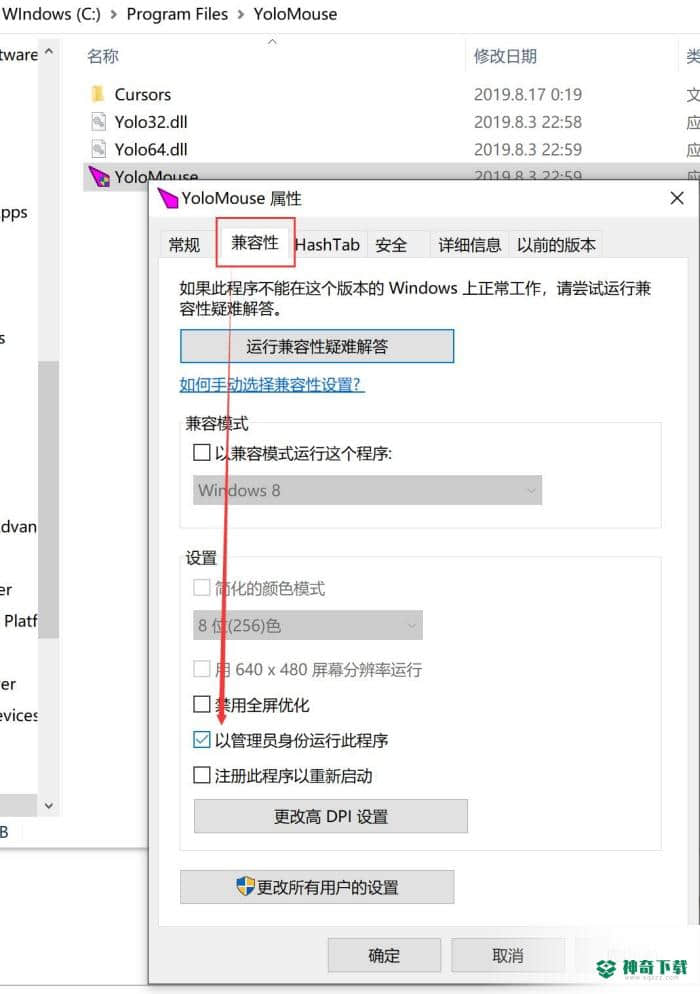
Task: Click the Yolo64.dll date 2019.8.3 22:59
Action: (x=528, y=150)
